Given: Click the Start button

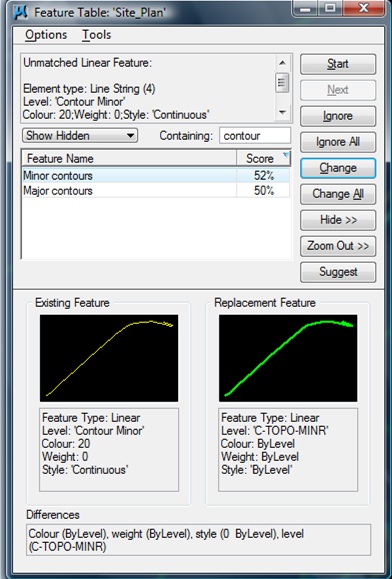Looking at the screenshot, I should coord(338,64).
